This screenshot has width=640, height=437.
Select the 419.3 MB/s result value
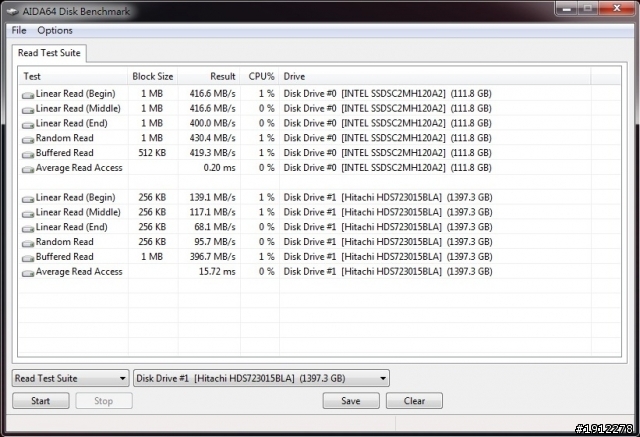[212, 153]
